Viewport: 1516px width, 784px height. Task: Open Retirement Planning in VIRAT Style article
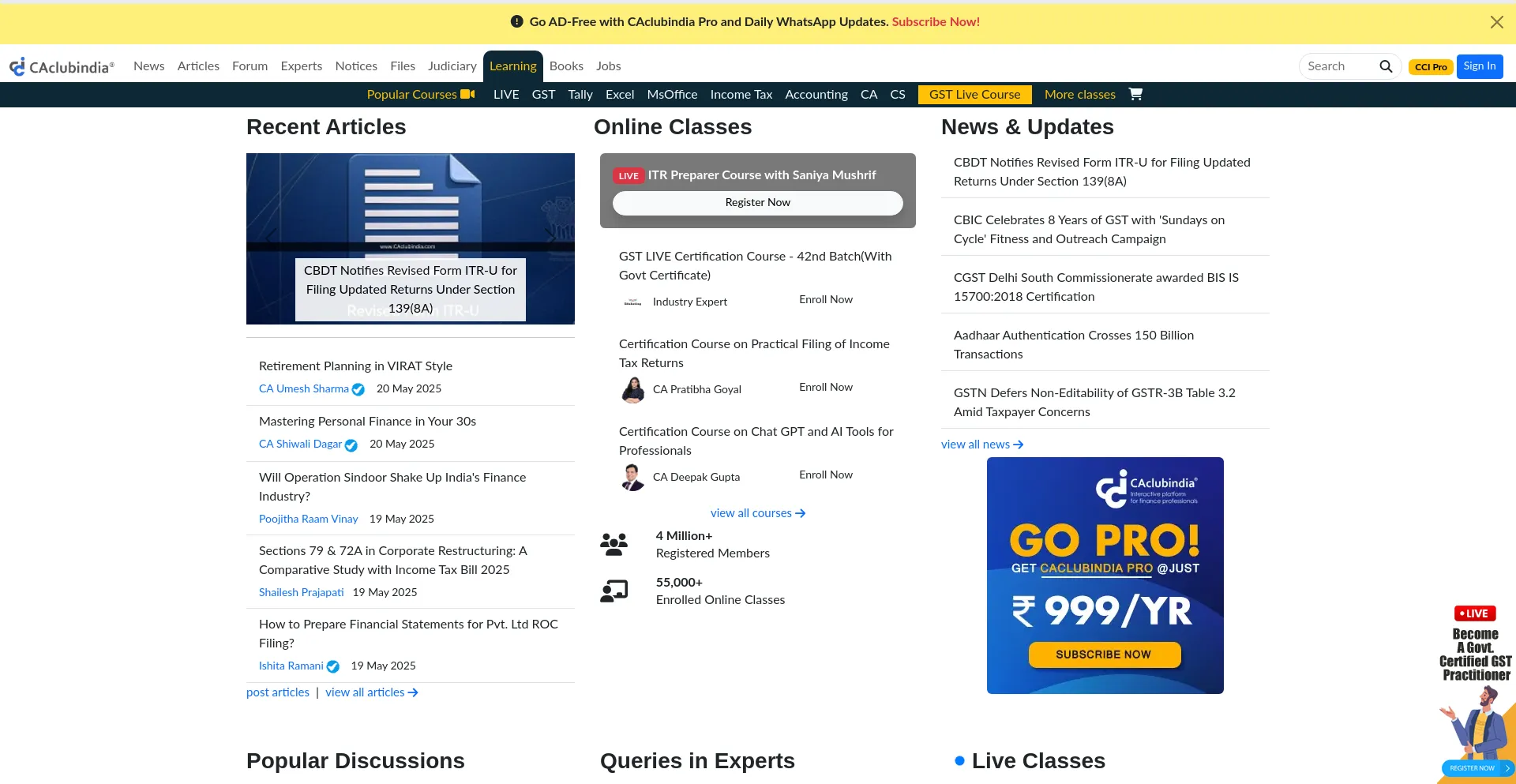pos(355,366)
